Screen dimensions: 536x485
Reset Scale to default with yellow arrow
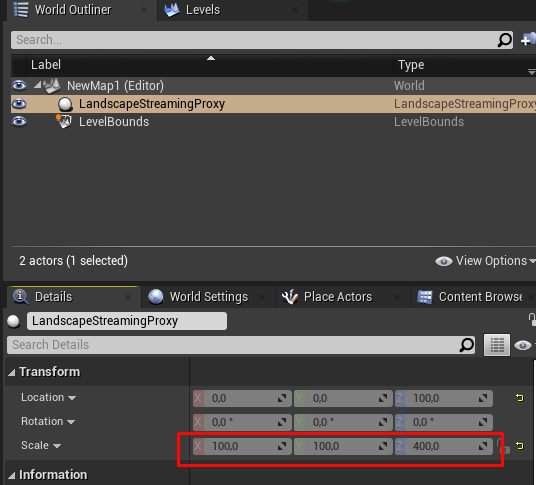[x=520, y=446]
